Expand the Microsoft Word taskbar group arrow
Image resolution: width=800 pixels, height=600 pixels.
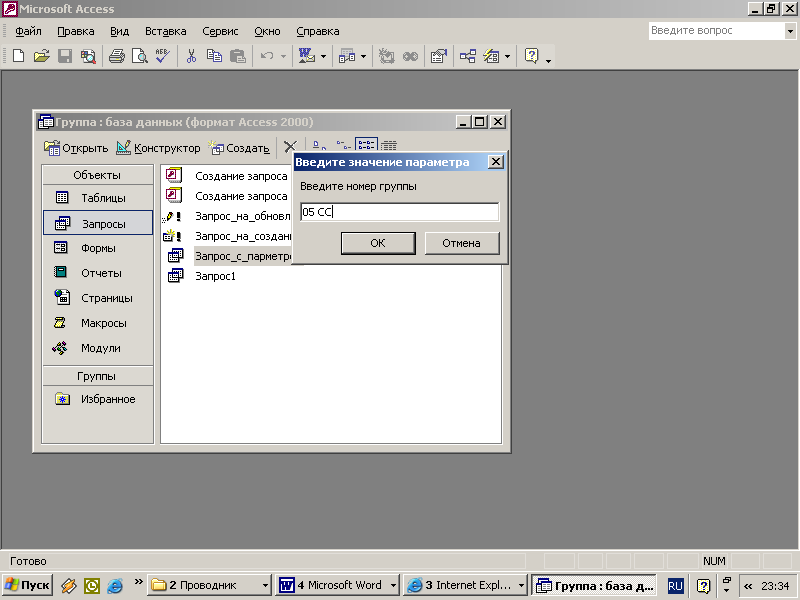click(393, 585)
